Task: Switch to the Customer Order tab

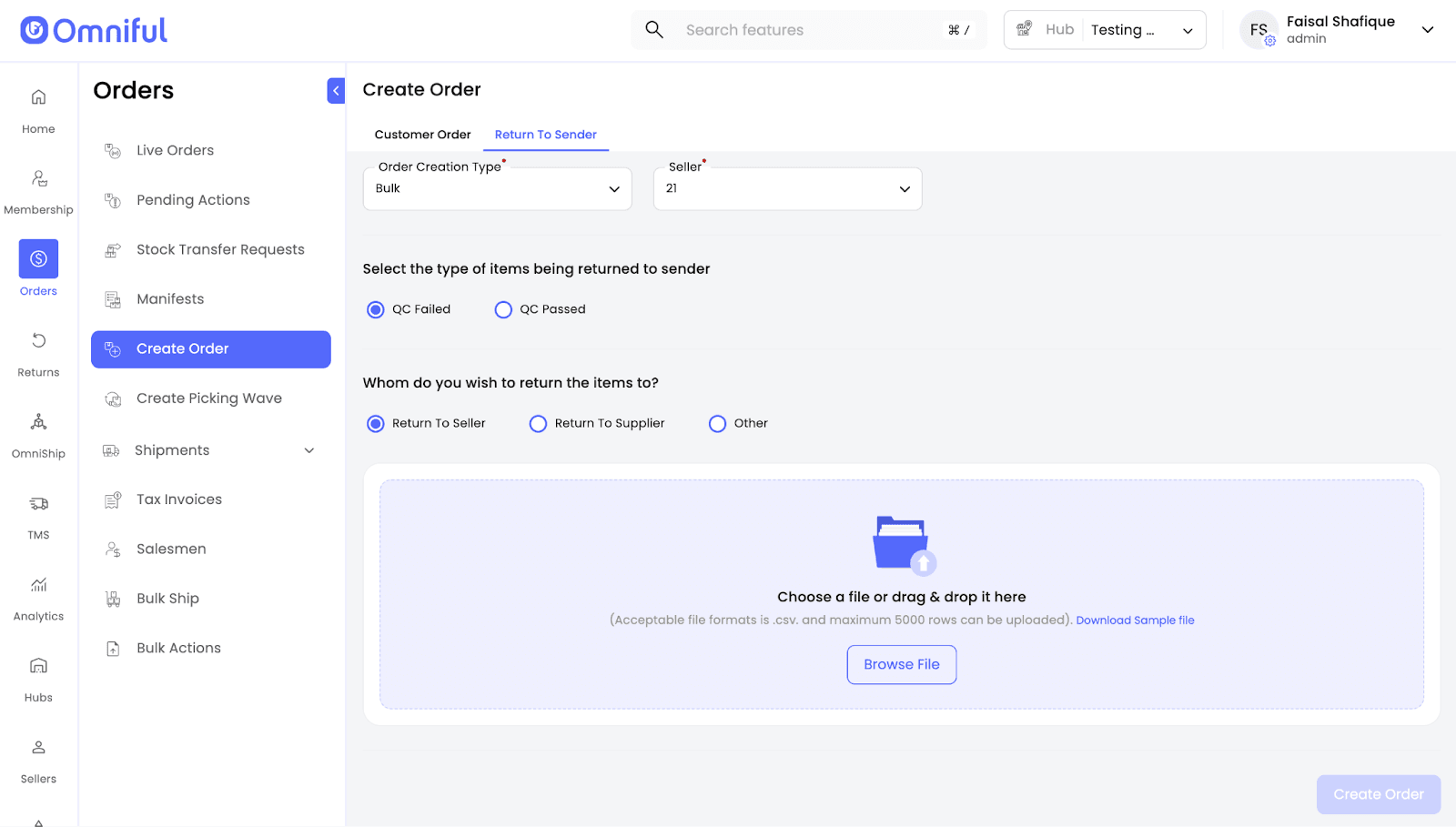Action: click(422, 135)
